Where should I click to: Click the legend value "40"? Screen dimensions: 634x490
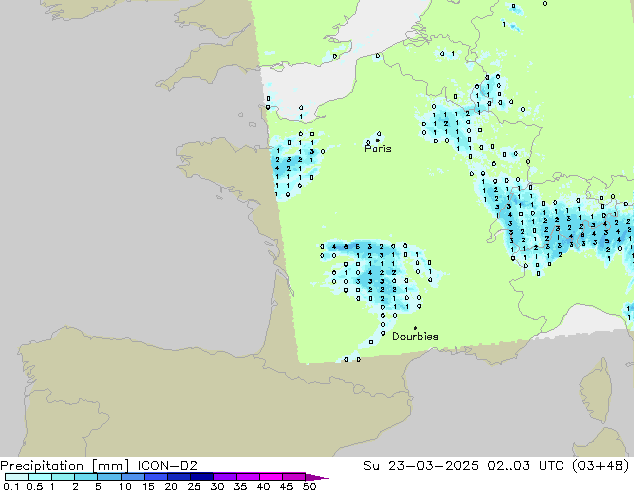pyautogui.click(x=263, y=486)
